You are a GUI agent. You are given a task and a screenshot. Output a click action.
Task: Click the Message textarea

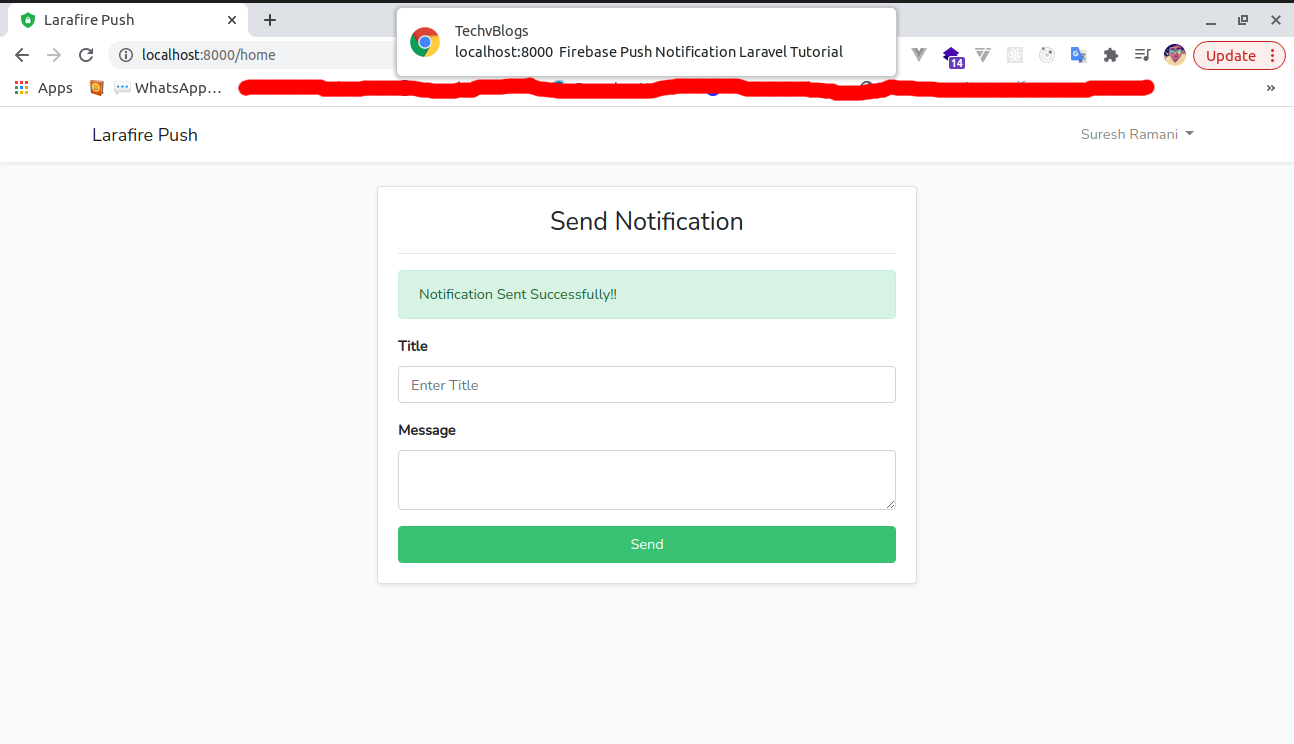[x=646, y=479]
